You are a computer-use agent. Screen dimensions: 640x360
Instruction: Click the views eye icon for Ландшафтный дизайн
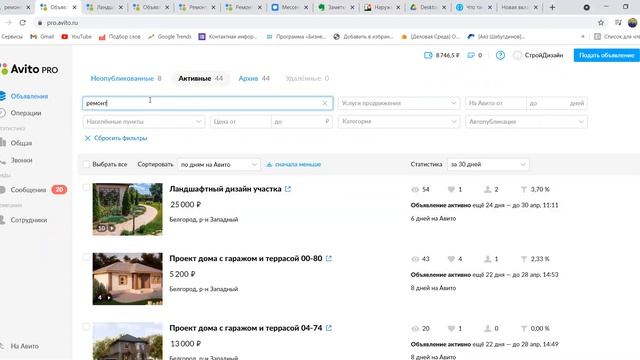[415, 189]
